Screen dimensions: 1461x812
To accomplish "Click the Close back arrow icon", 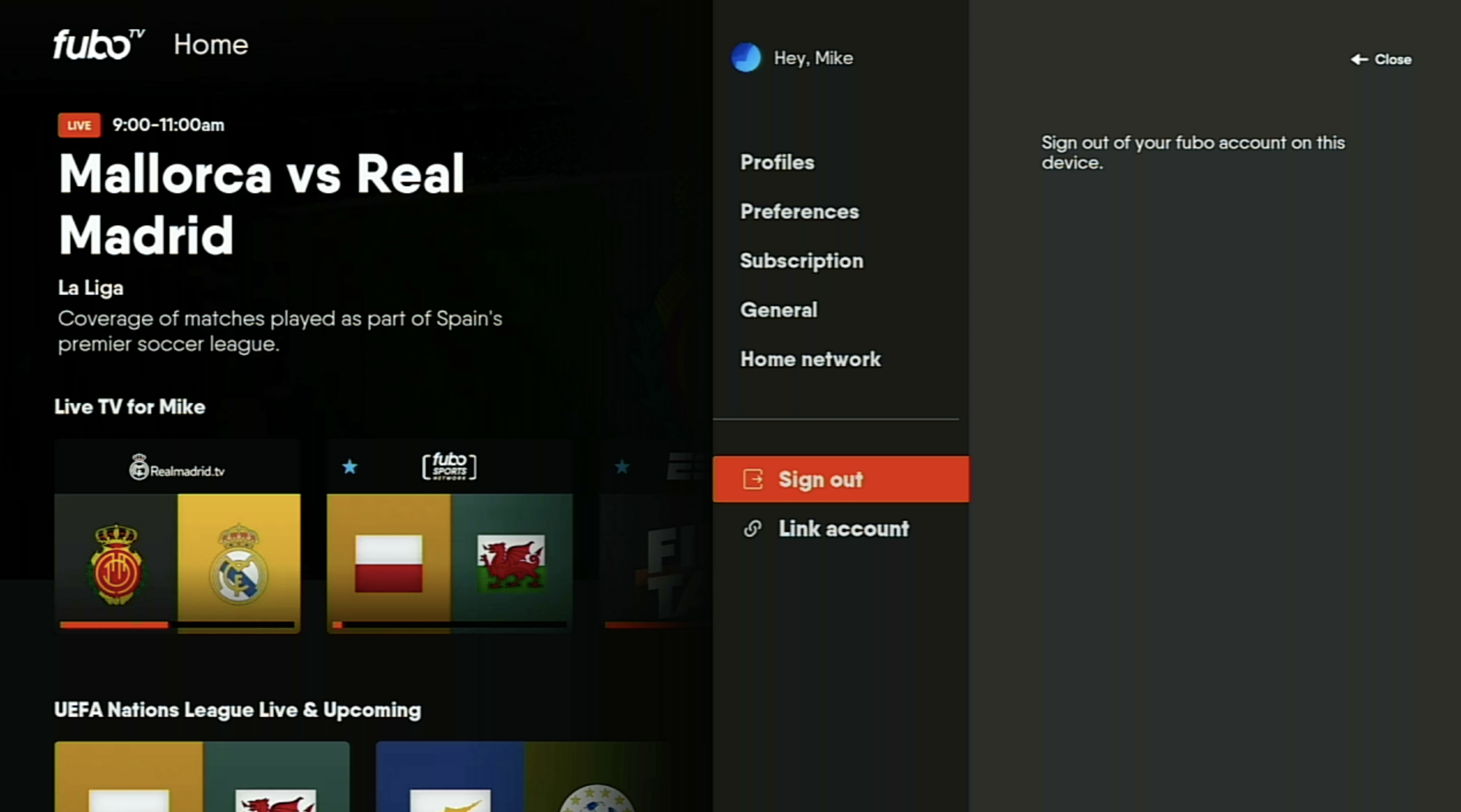I will [1359, 59].
